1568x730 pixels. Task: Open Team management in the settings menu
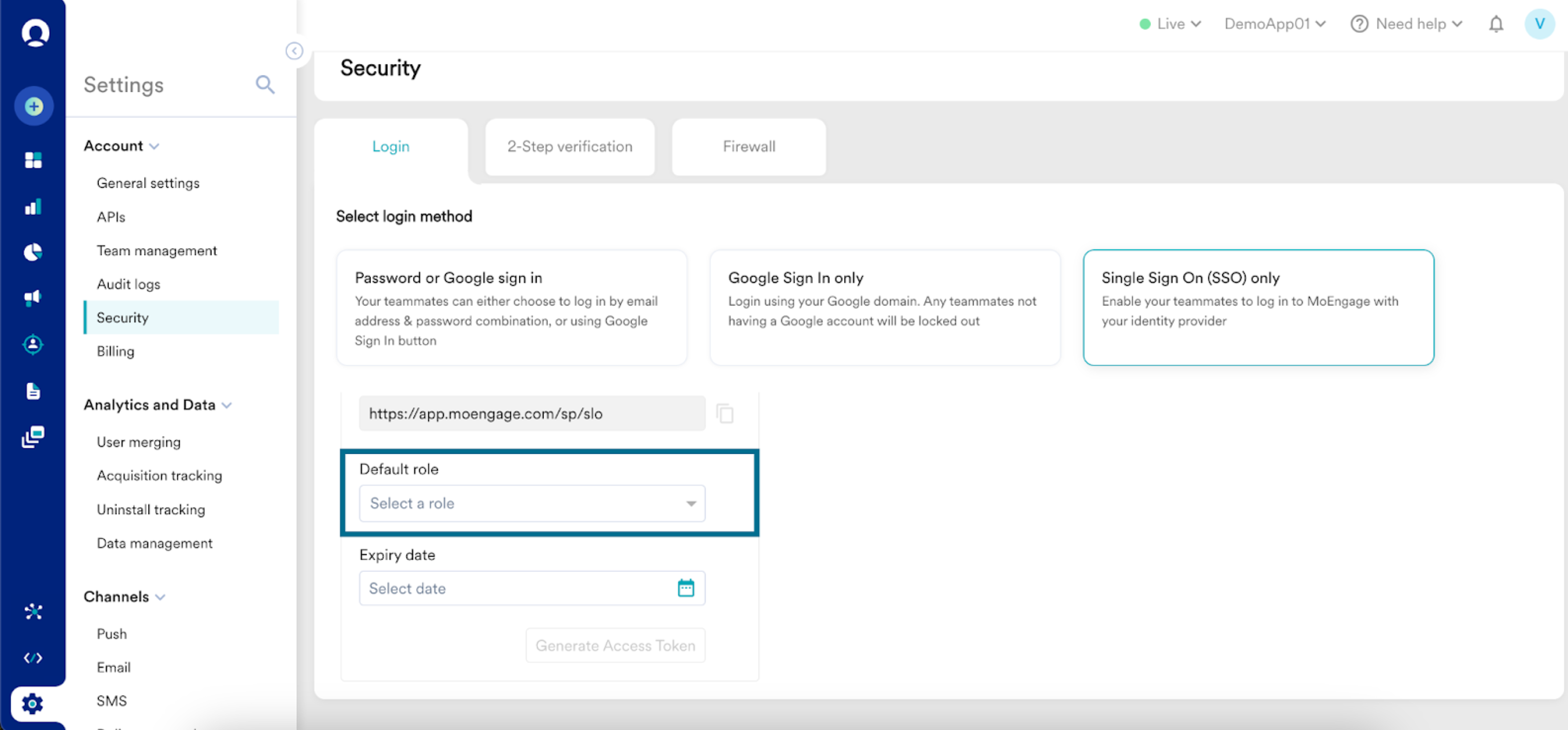point(156,251)
